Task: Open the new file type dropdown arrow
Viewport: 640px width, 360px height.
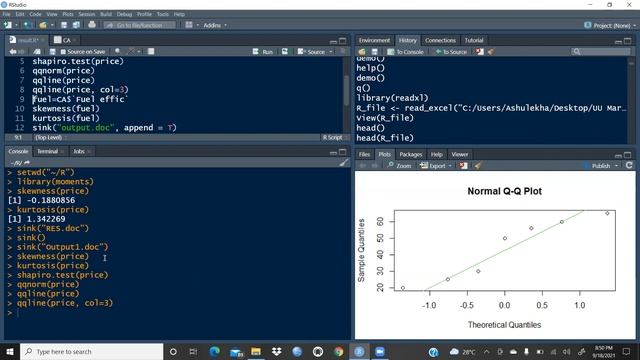Action: 16,25
